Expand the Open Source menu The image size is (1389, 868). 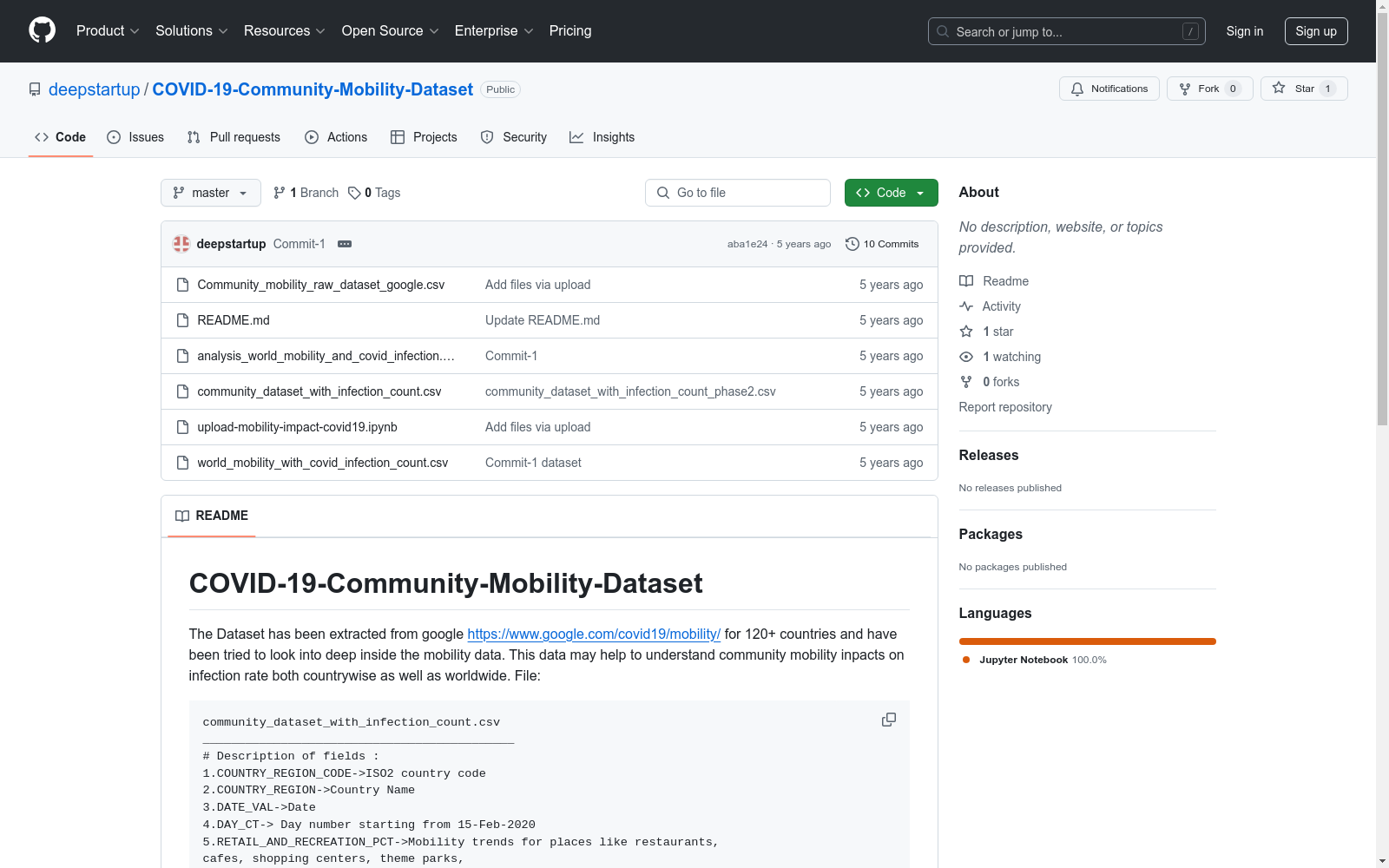point(391,31)
